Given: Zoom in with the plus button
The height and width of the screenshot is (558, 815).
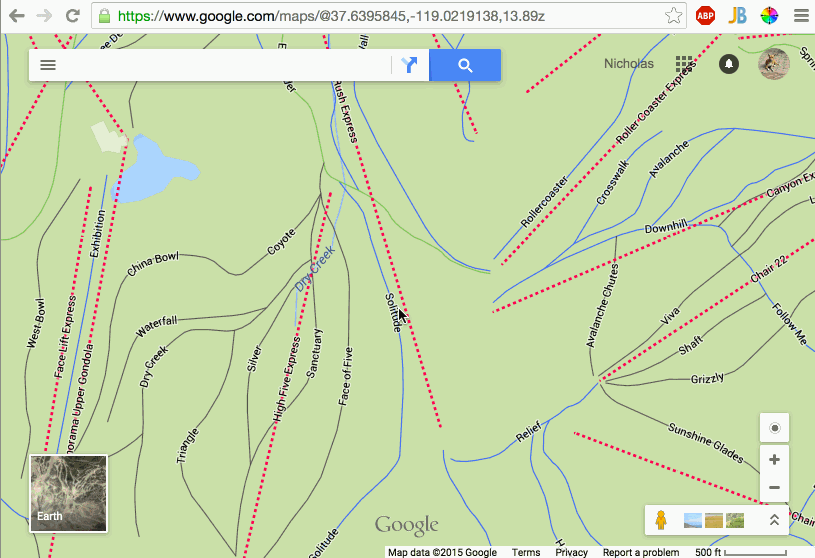Looking at the screenshot, I should point(774,460).
